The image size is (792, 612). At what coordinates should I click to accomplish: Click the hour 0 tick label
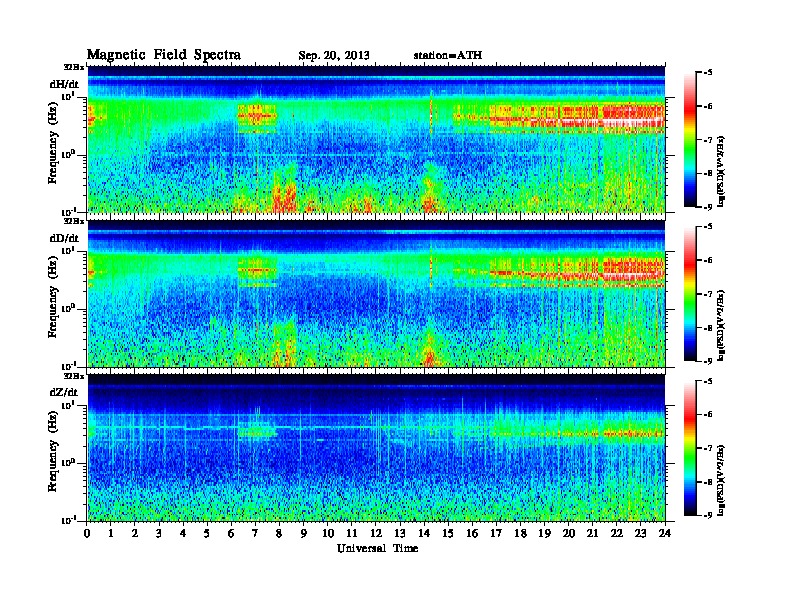click(x=87, y=533)
